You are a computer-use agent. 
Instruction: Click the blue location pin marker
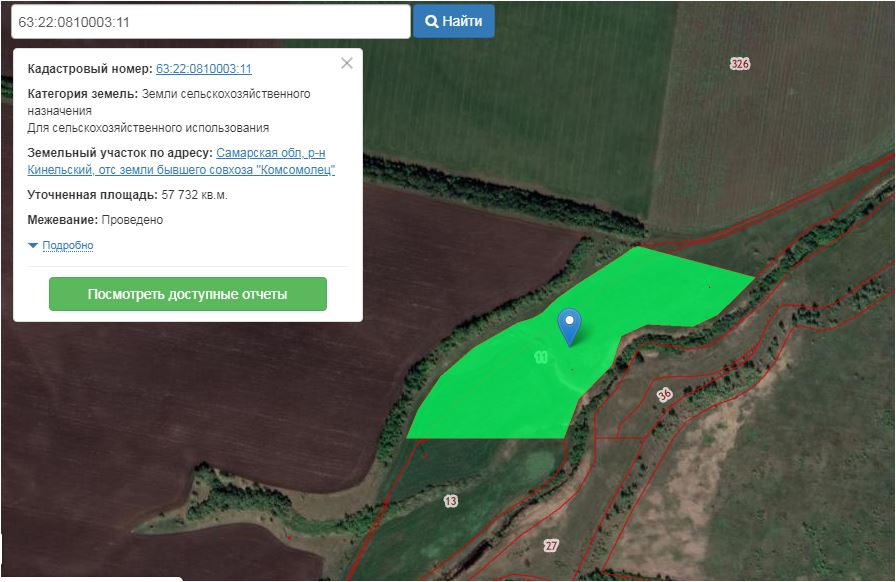click(569, 326)
